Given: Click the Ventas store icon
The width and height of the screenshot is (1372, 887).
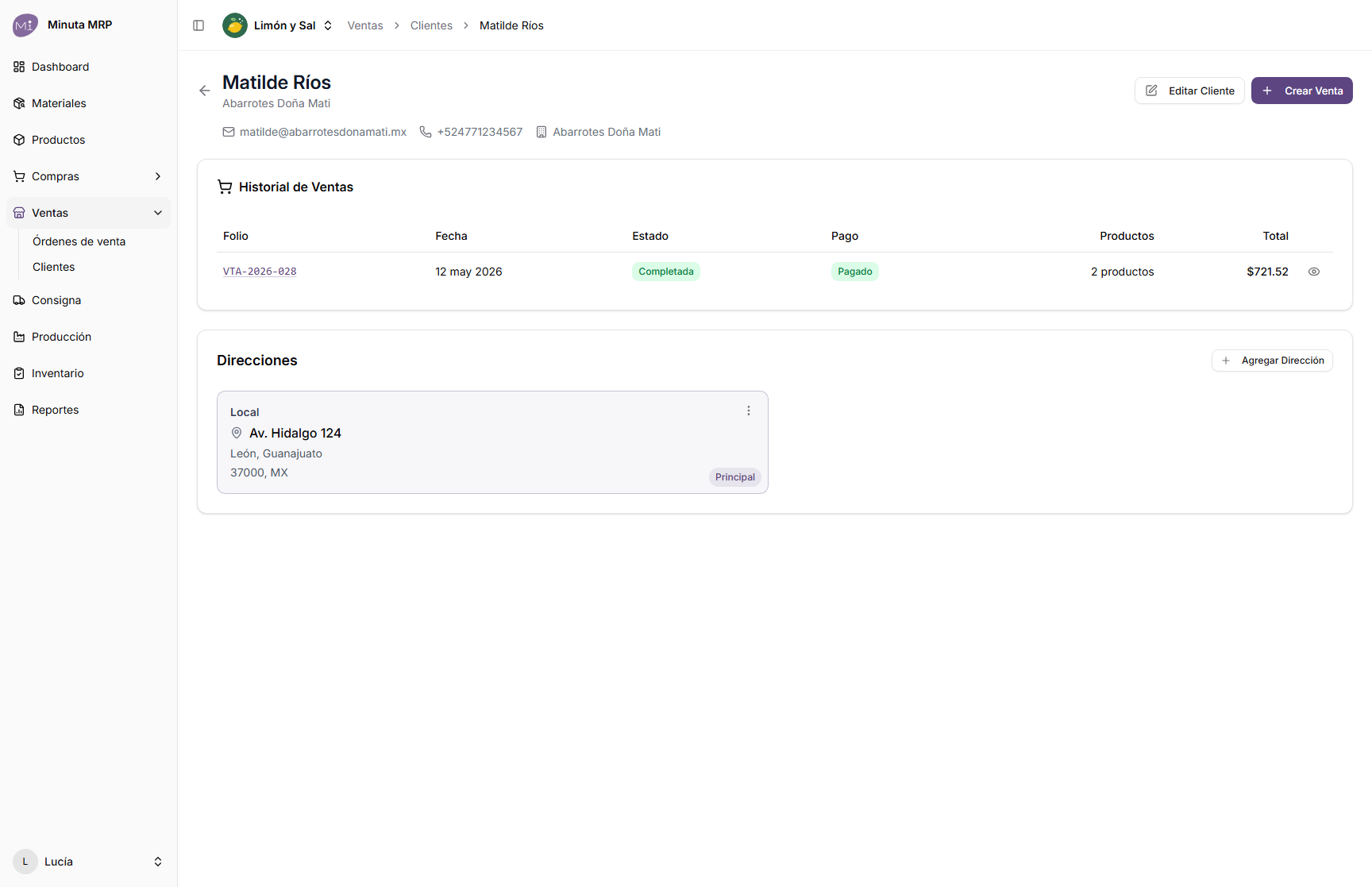Looking at the screenshot, I should pos(19,213).
